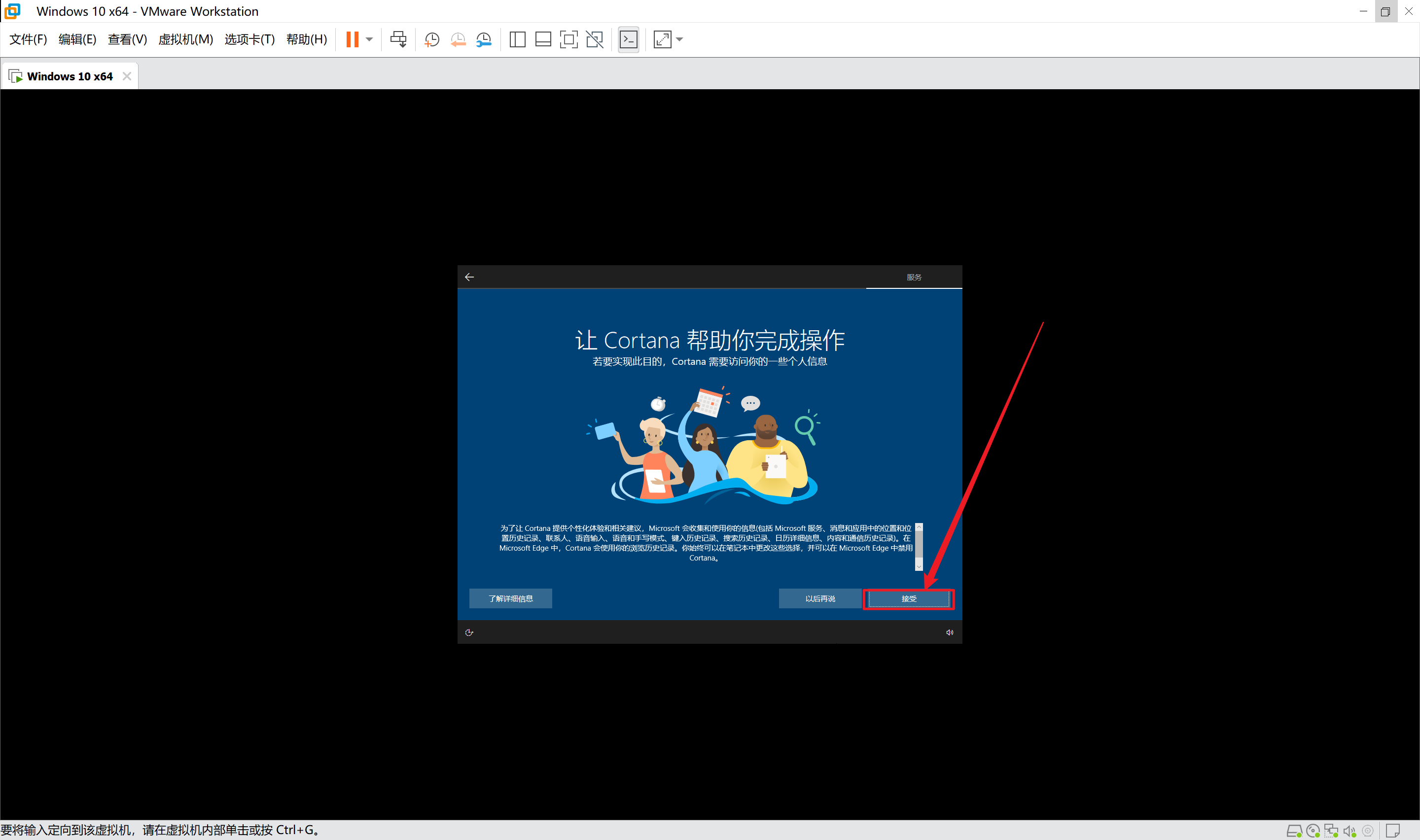
Task: Click the 接受 button
Action: coord(908,598)
